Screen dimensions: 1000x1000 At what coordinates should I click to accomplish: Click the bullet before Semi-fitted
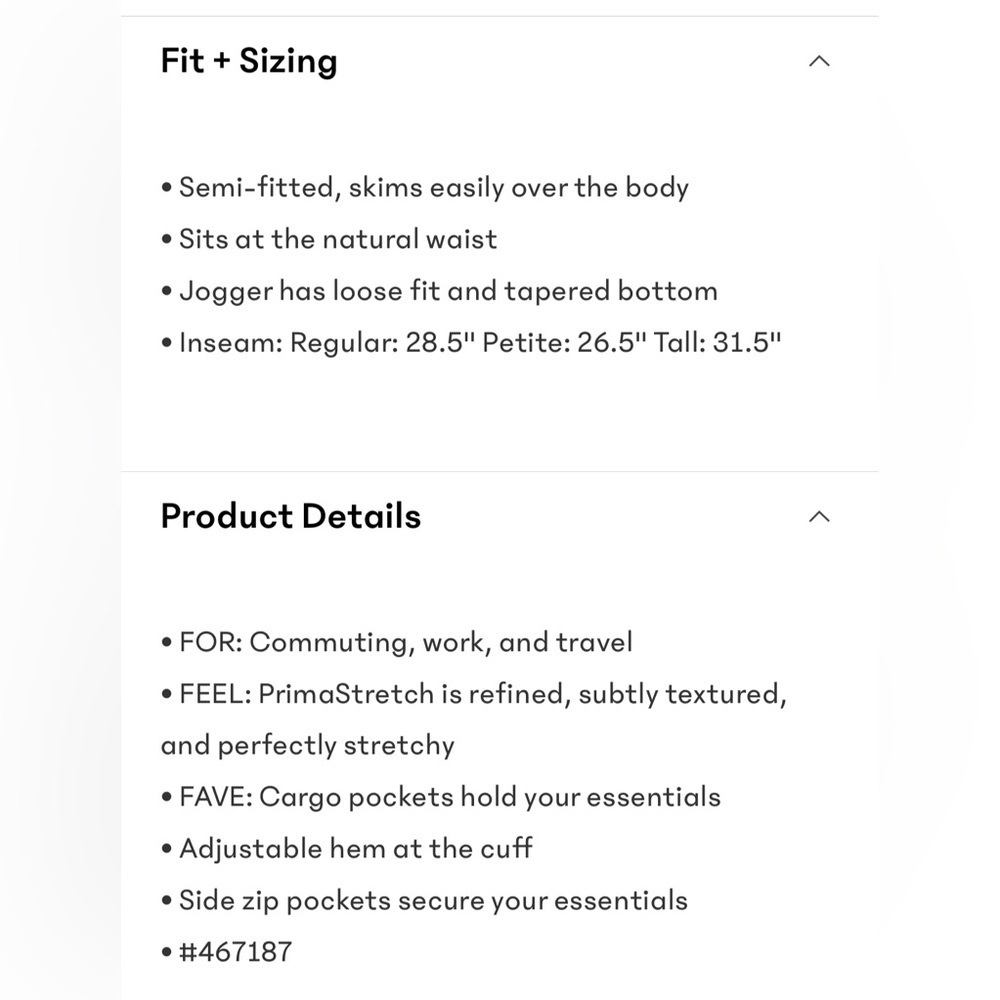(x=166, y=188)
